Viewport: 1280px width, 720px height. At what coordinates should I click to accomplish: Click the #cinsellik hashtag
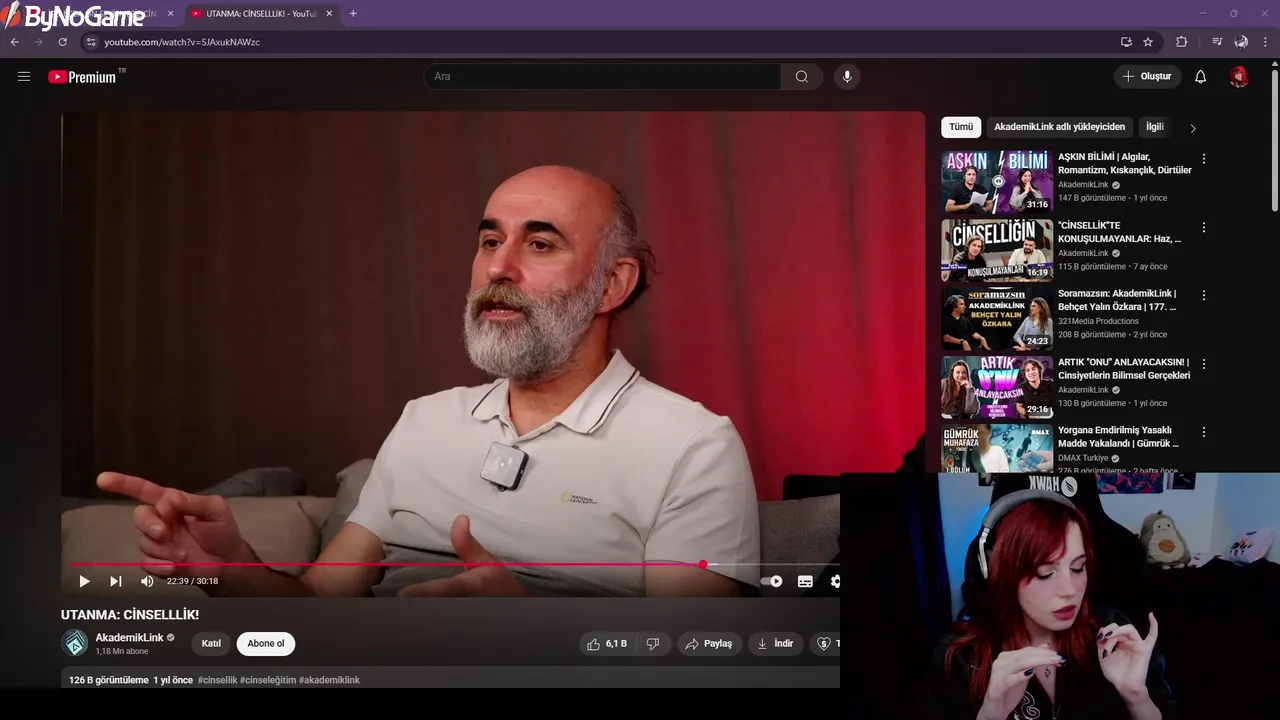point(217,680)
